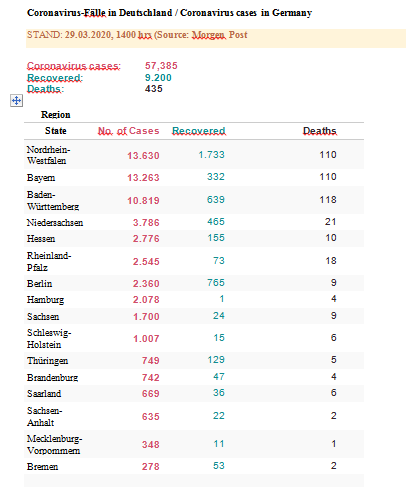Click Saarland's case count 669
The height and width of the screenshot is (487, 413).
[151, 394]
